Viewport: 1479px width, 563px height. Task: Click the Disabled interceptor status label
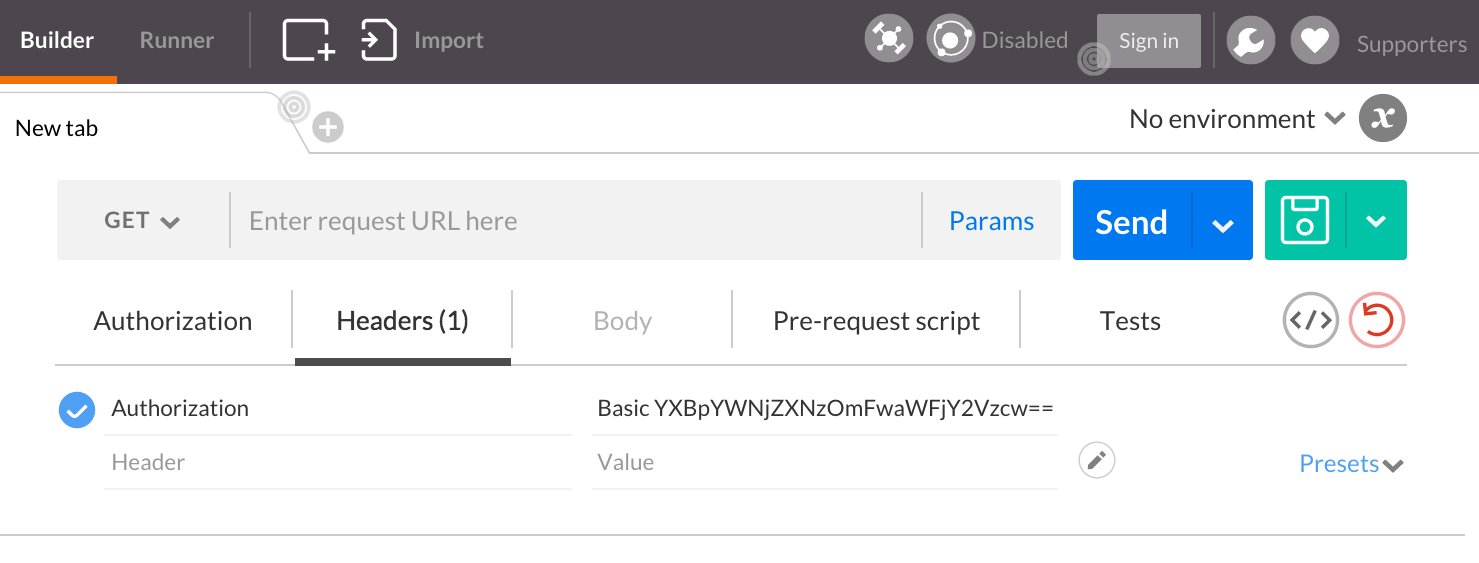coord(1025,41)
